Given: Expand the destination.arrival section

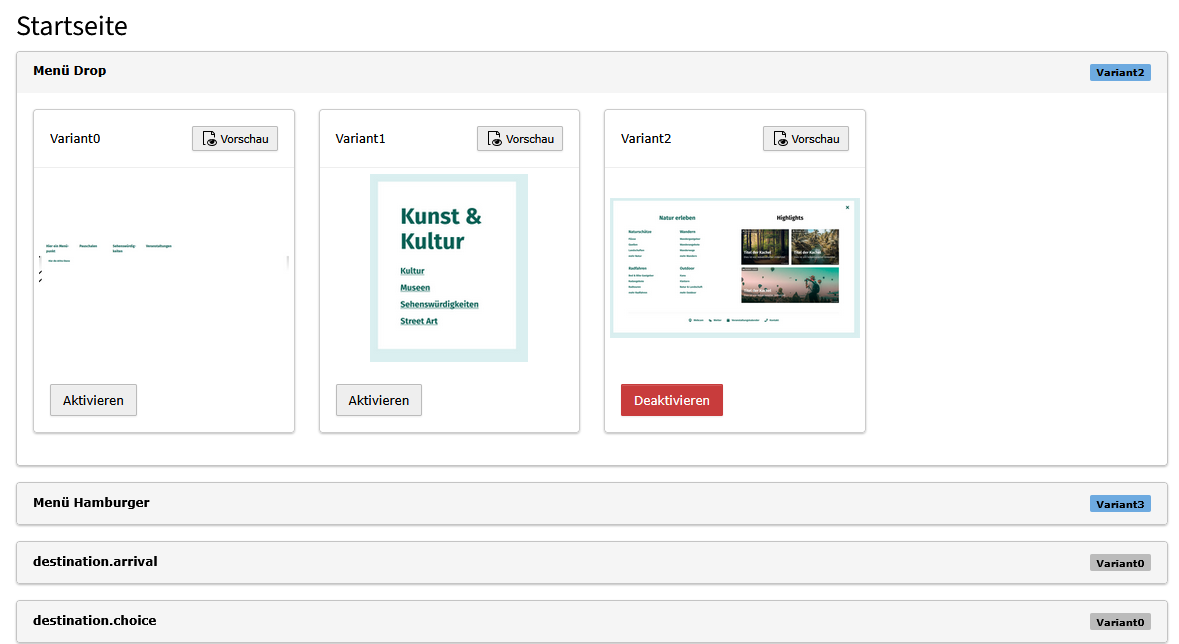Looking at the screenshot, I should pos(95,562).
